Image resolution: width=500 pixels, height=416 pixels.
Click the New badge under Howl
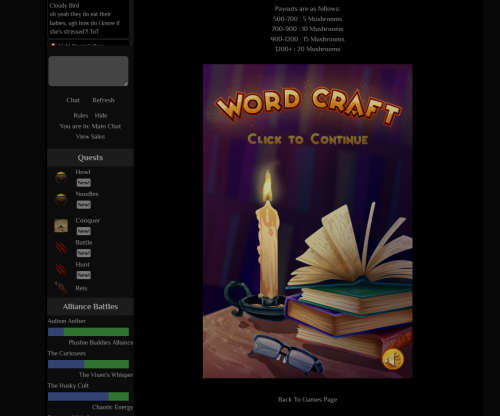pos(84,183)
